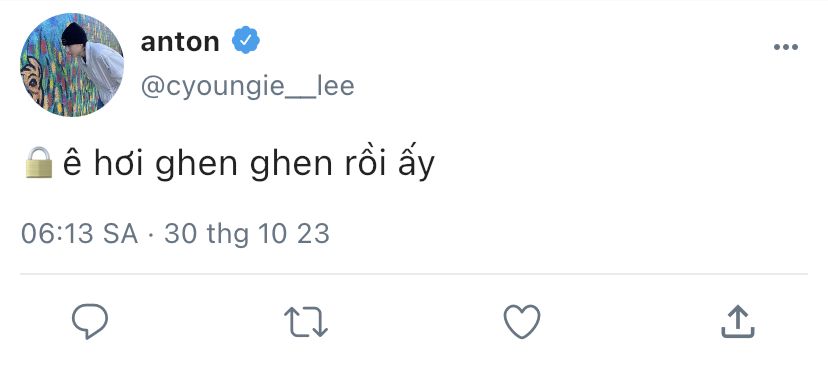Click the word hơi in the tweet
The image size is (828, 365).
pyautogui.click(x=121, y=164)
